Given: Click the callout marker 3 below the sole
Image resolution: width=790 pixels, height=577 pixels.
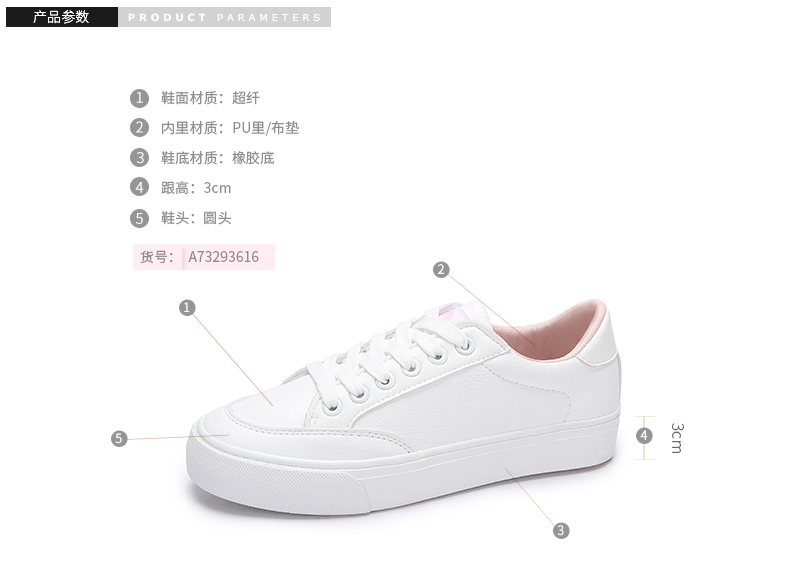Looking at the screenshot, I should 561,530.
